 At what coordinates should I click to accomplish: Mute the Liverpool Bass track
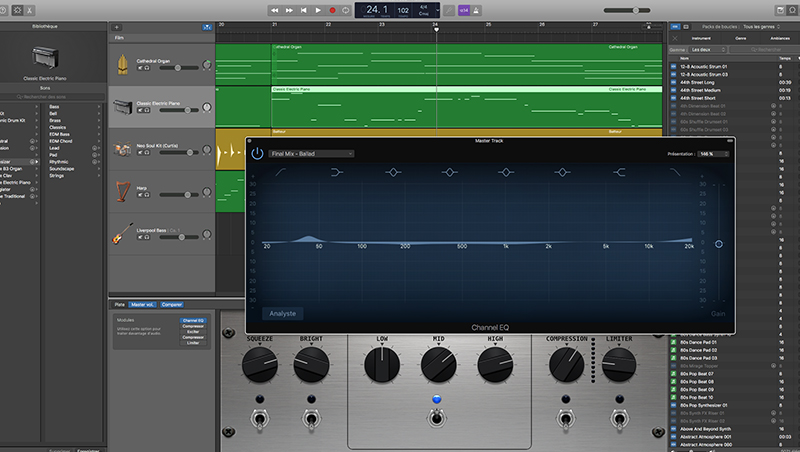[x=139, y=237]
